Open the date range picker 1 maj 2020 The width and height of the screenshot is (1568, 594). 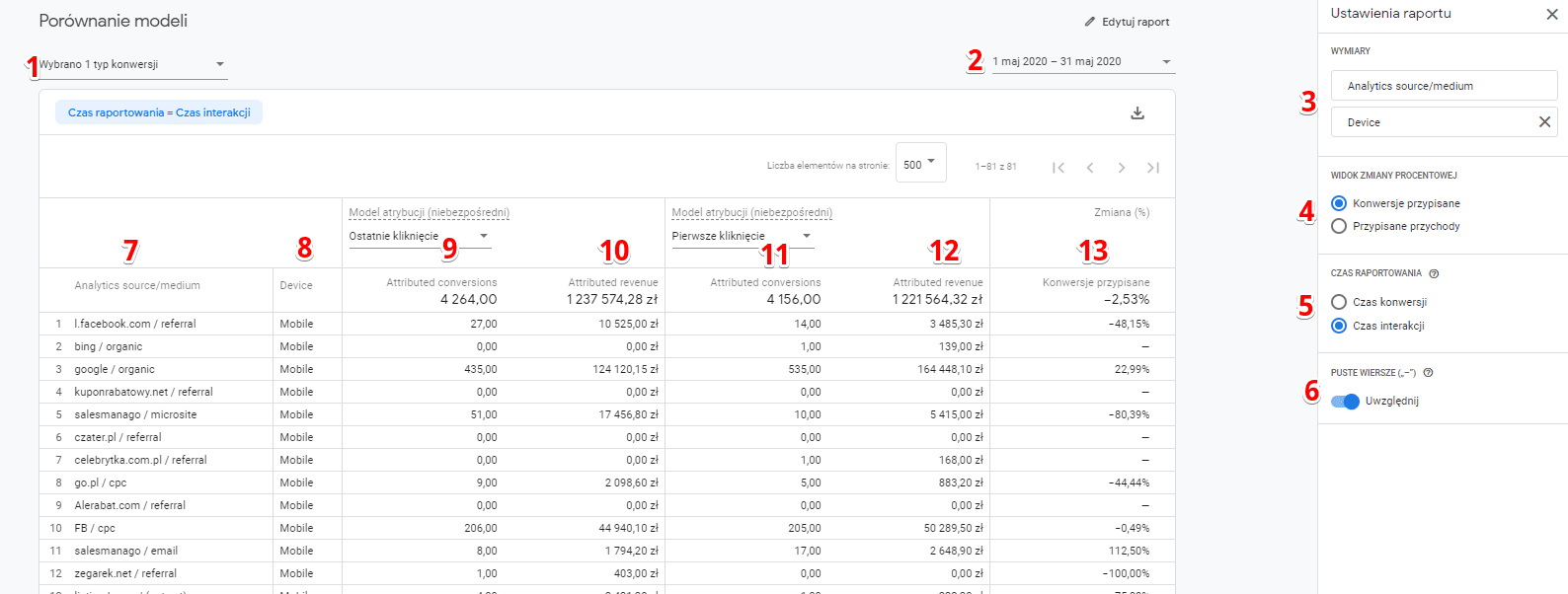point(1083,62)
